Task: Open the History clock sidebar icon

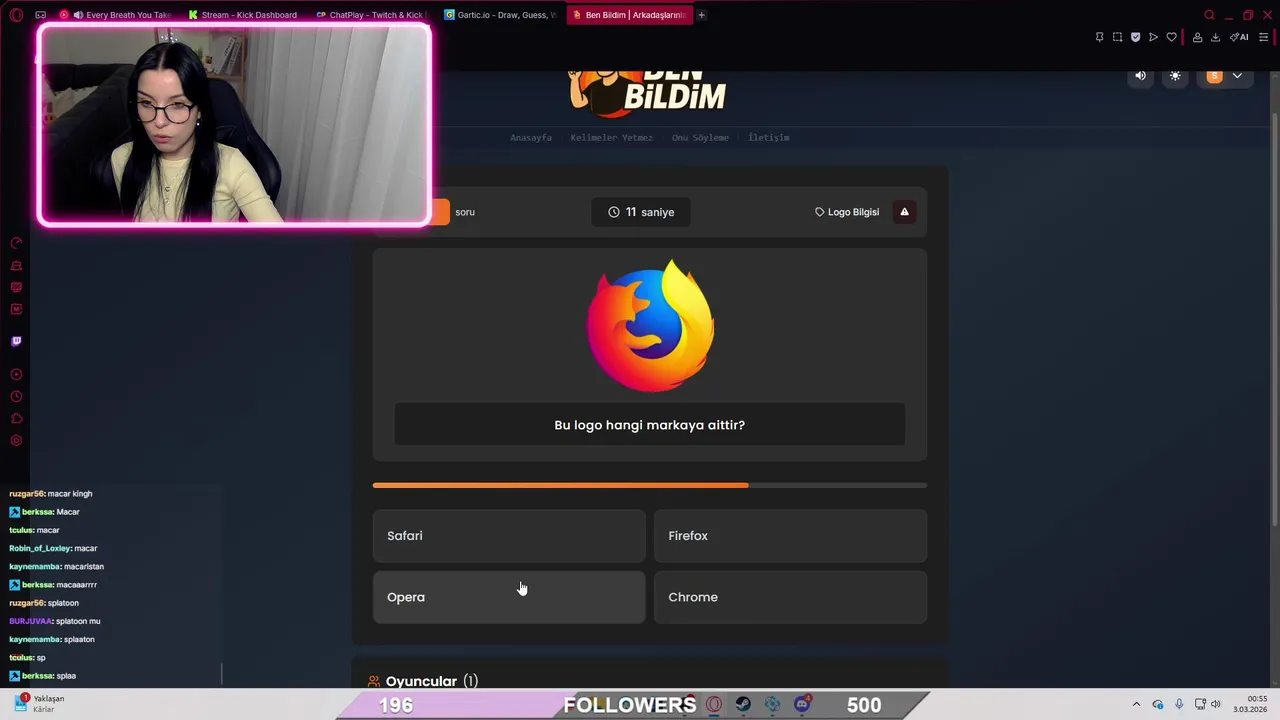Action: point(16,396)
